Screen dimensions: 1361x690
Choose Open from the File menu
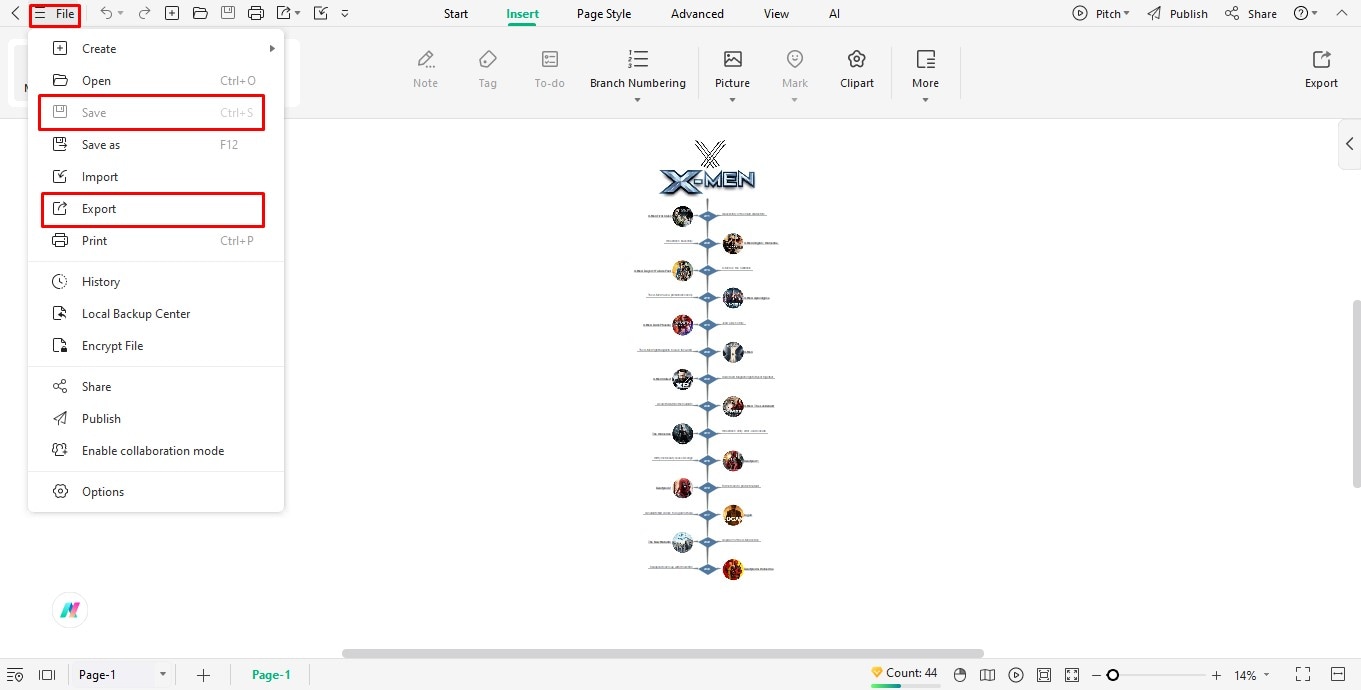pyautogui.click(x=156, y=80)
